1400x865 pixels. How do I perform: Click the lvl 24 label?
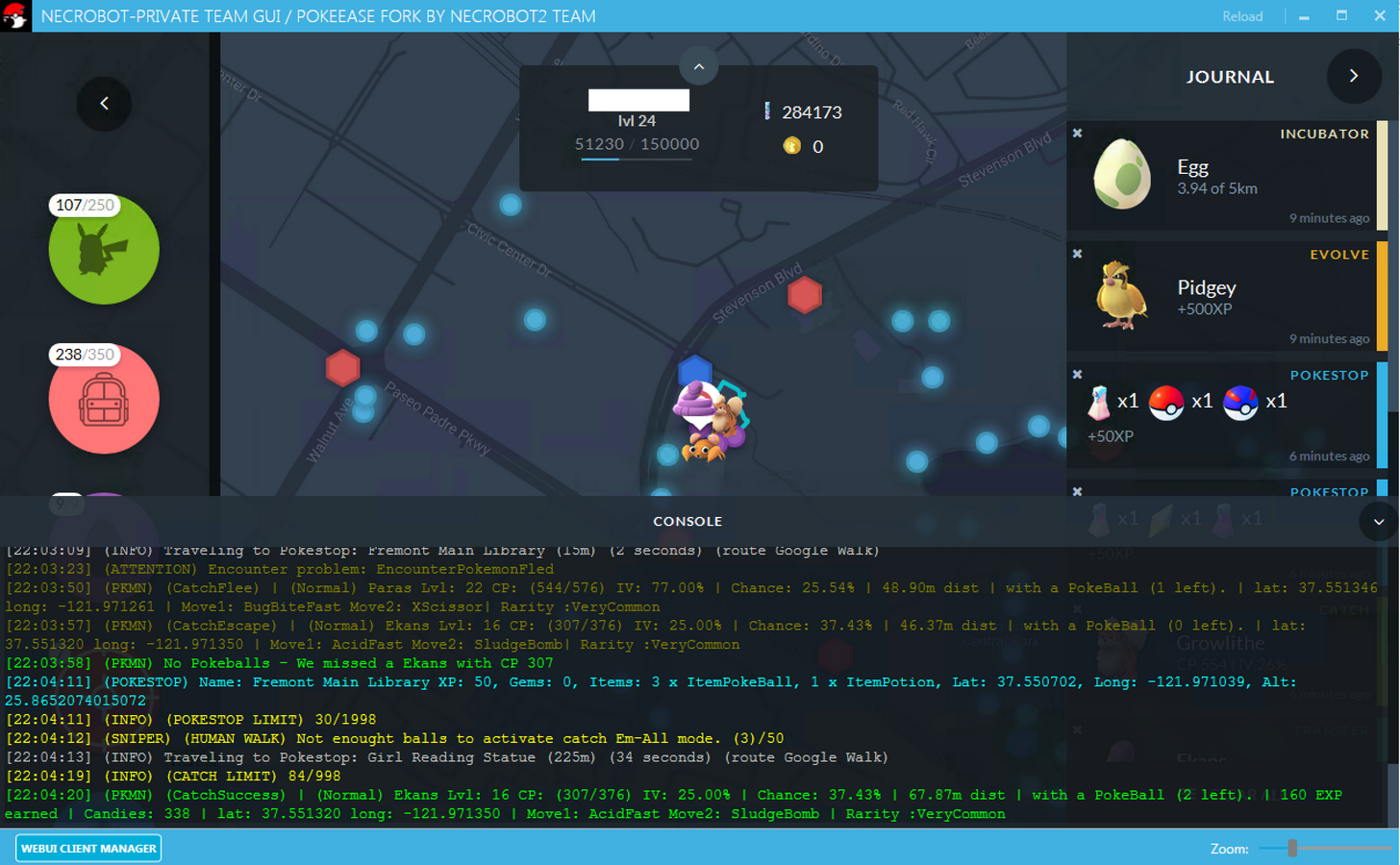[637, 121]
